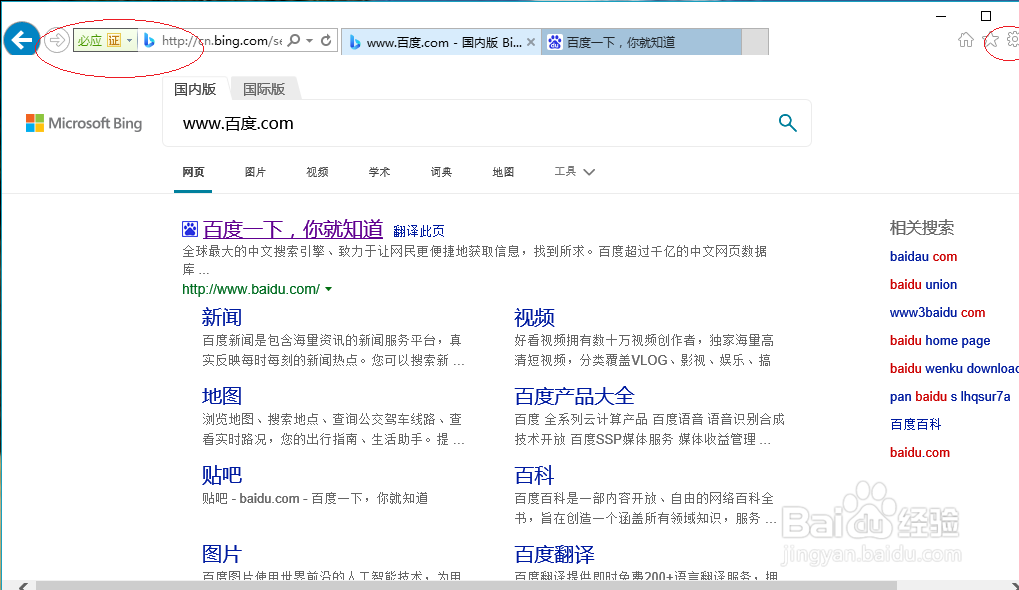This screenshot has height=590, width=1019.
Task: Expand the arrow next to baidu.com URL
Action: (329, 289)
